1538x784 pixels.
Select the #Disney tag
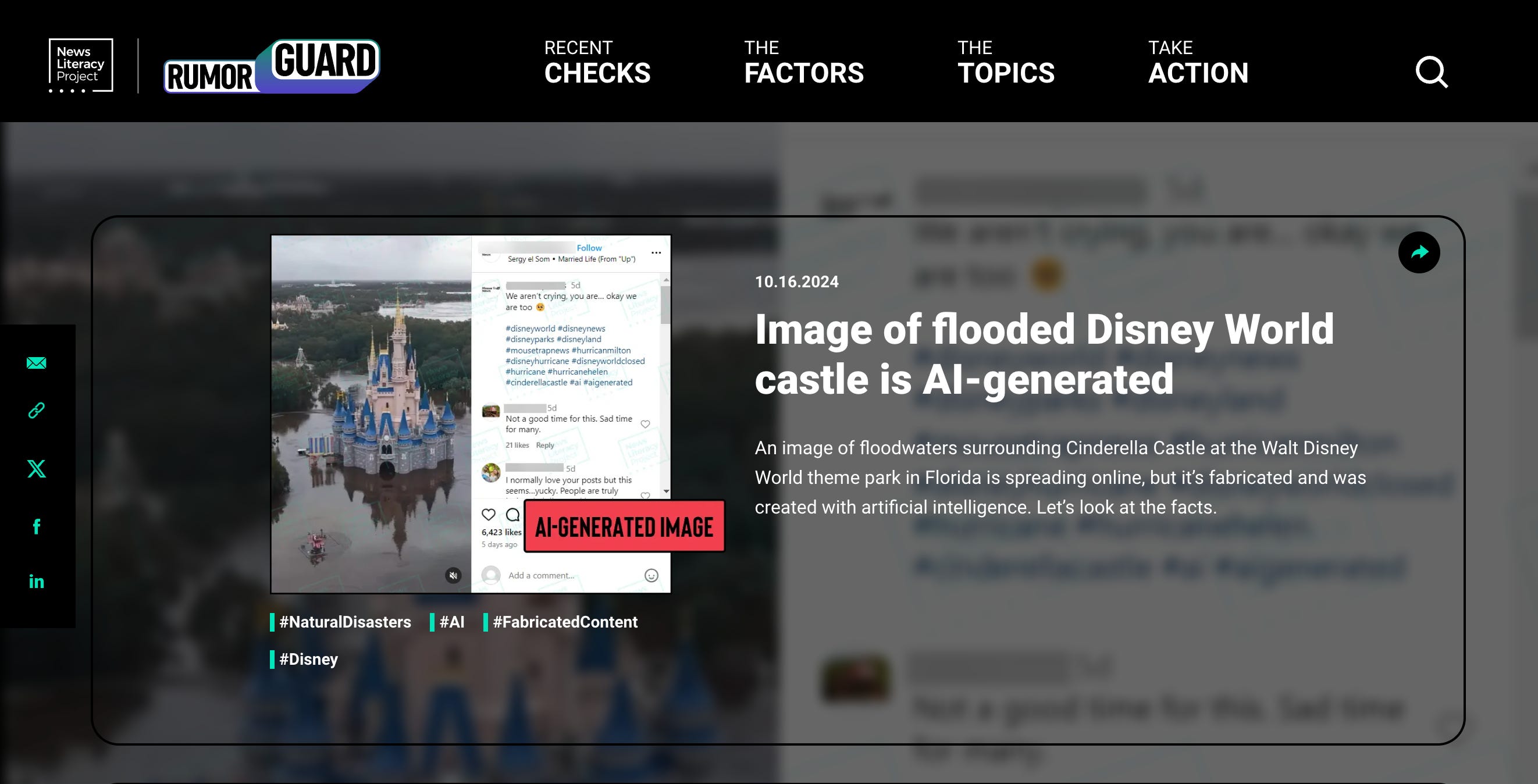308,659
